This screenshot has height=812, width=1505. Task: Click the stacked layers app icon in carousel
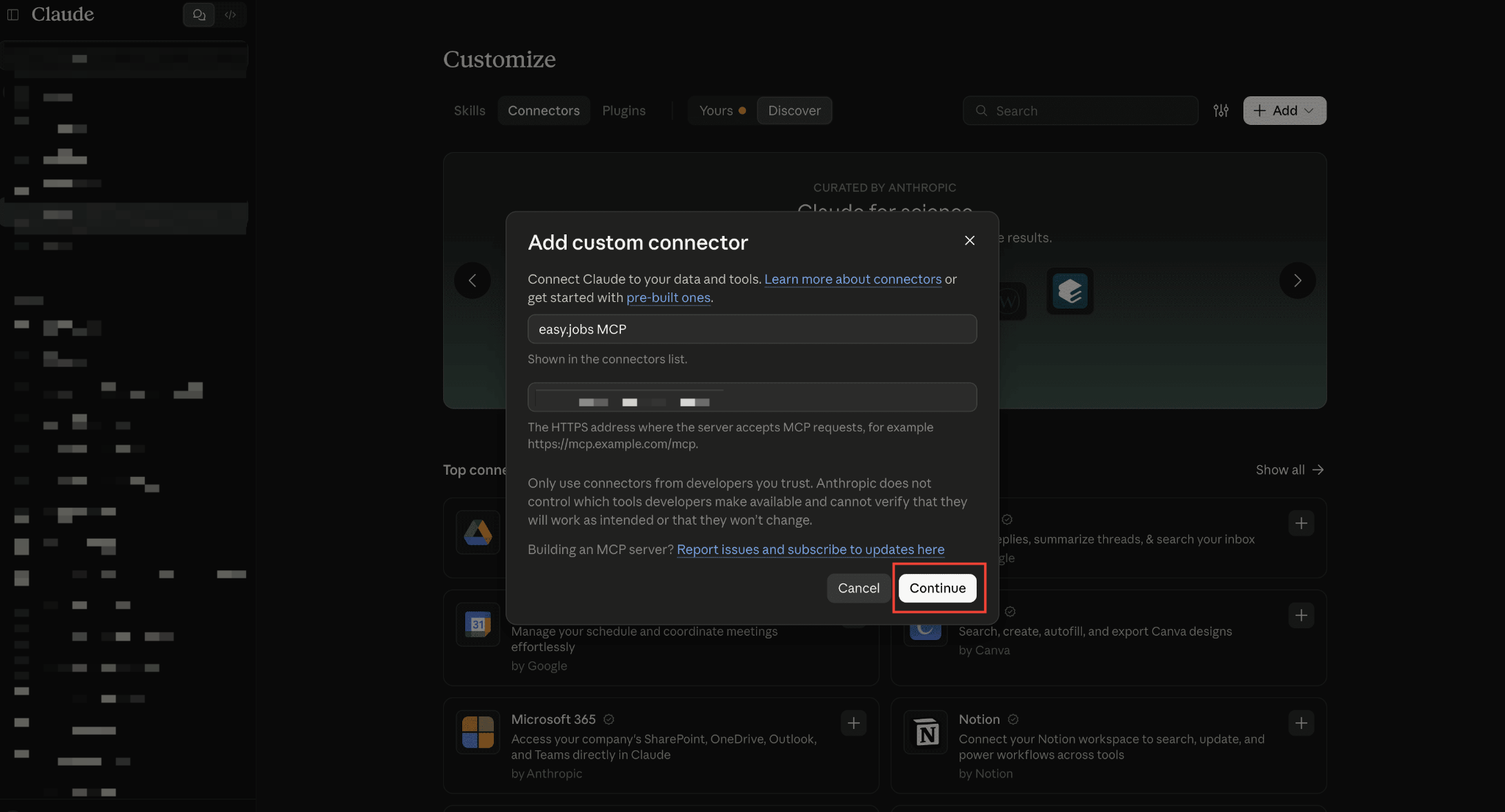click(x=1070, y=291)
